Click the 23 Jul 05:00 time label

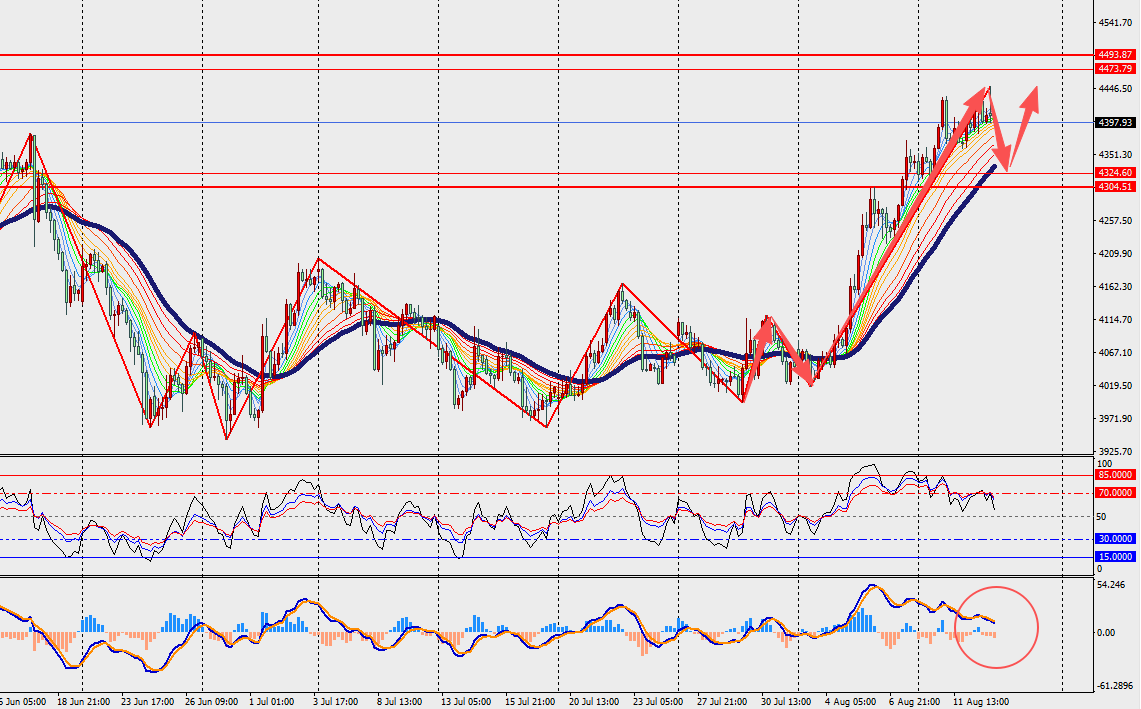660,702
